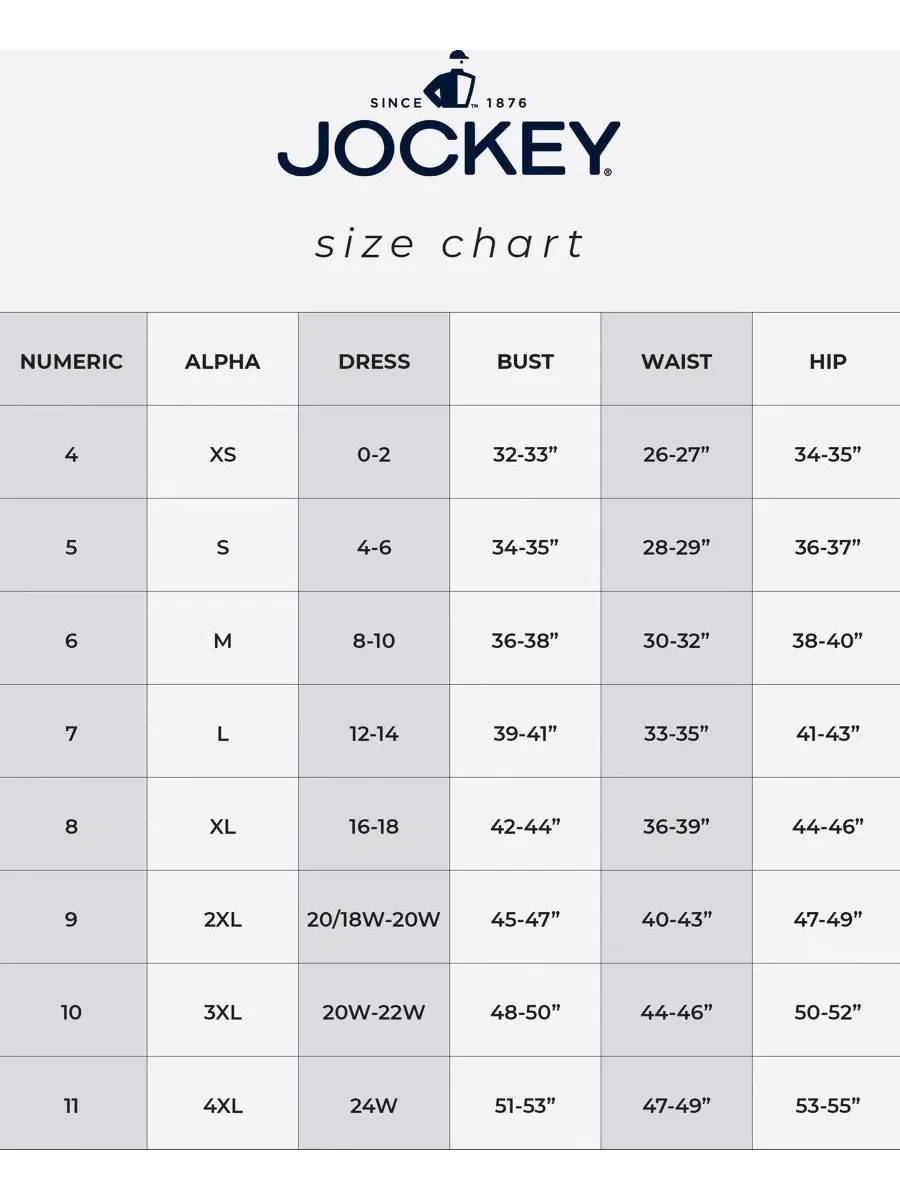Click the ALPHA column header

(x=222, y=362)
